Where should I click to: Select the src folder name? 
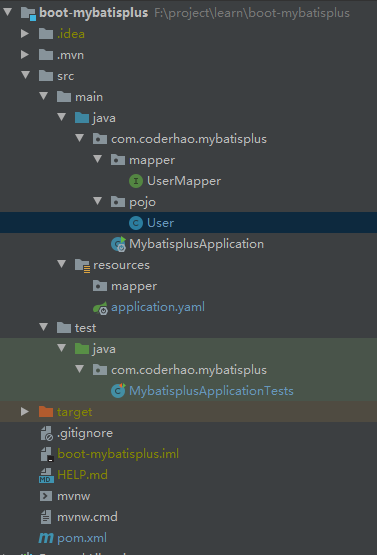pos(65,76)
